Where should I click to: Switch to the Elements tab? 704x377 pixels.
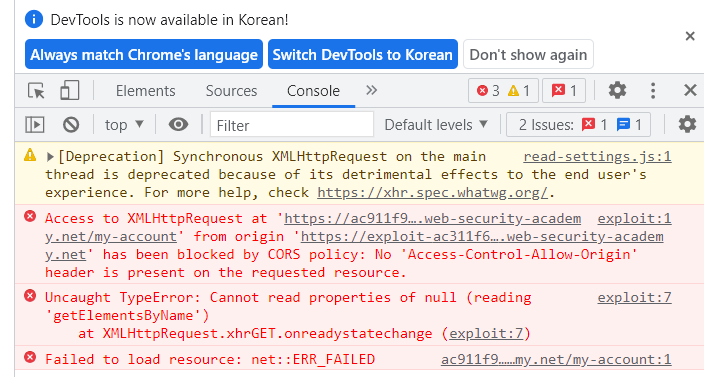(x=145, y=91)
